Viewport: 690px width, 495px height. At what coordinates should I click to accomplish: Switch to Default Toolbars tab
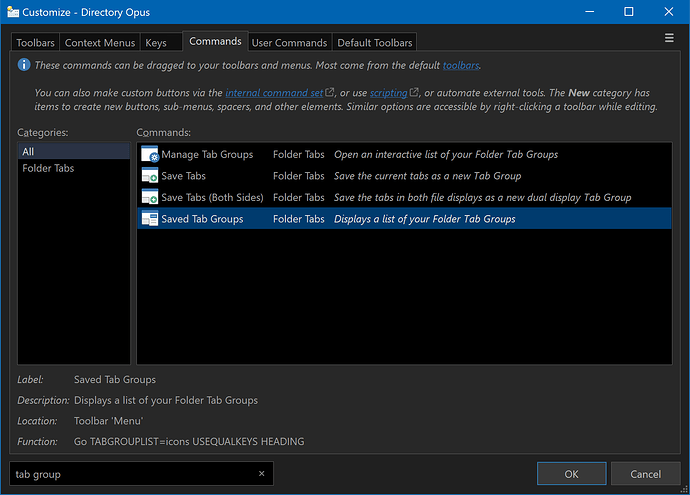(374, 43)
